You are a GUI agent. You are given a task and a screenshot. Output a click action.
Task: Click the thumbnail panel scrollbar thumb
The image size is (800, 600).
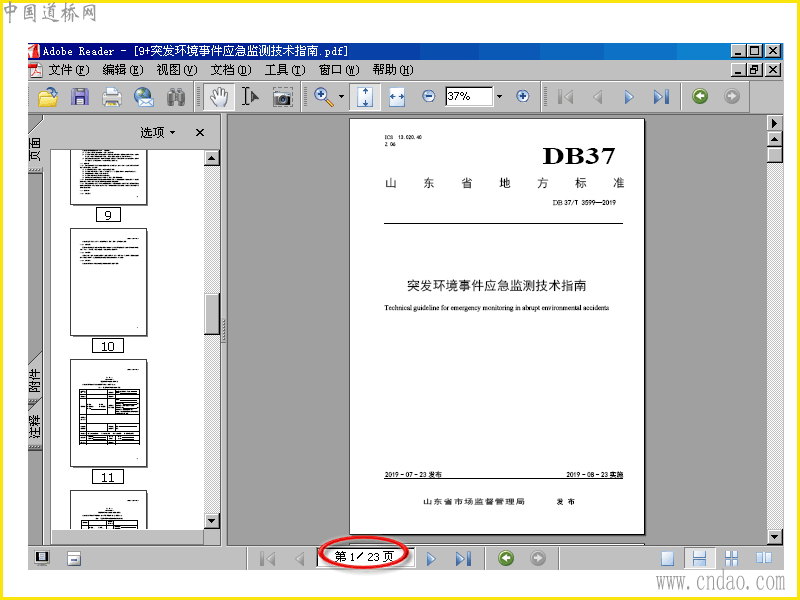click(x=212, y=314)
